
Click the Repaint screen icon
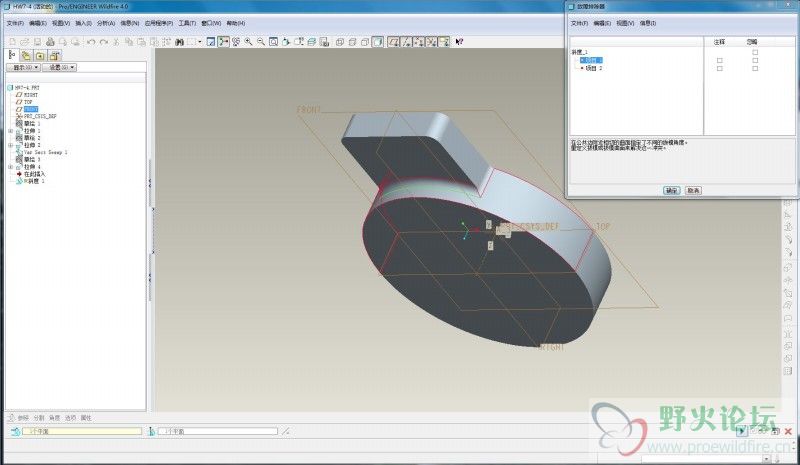click(211, 42)
